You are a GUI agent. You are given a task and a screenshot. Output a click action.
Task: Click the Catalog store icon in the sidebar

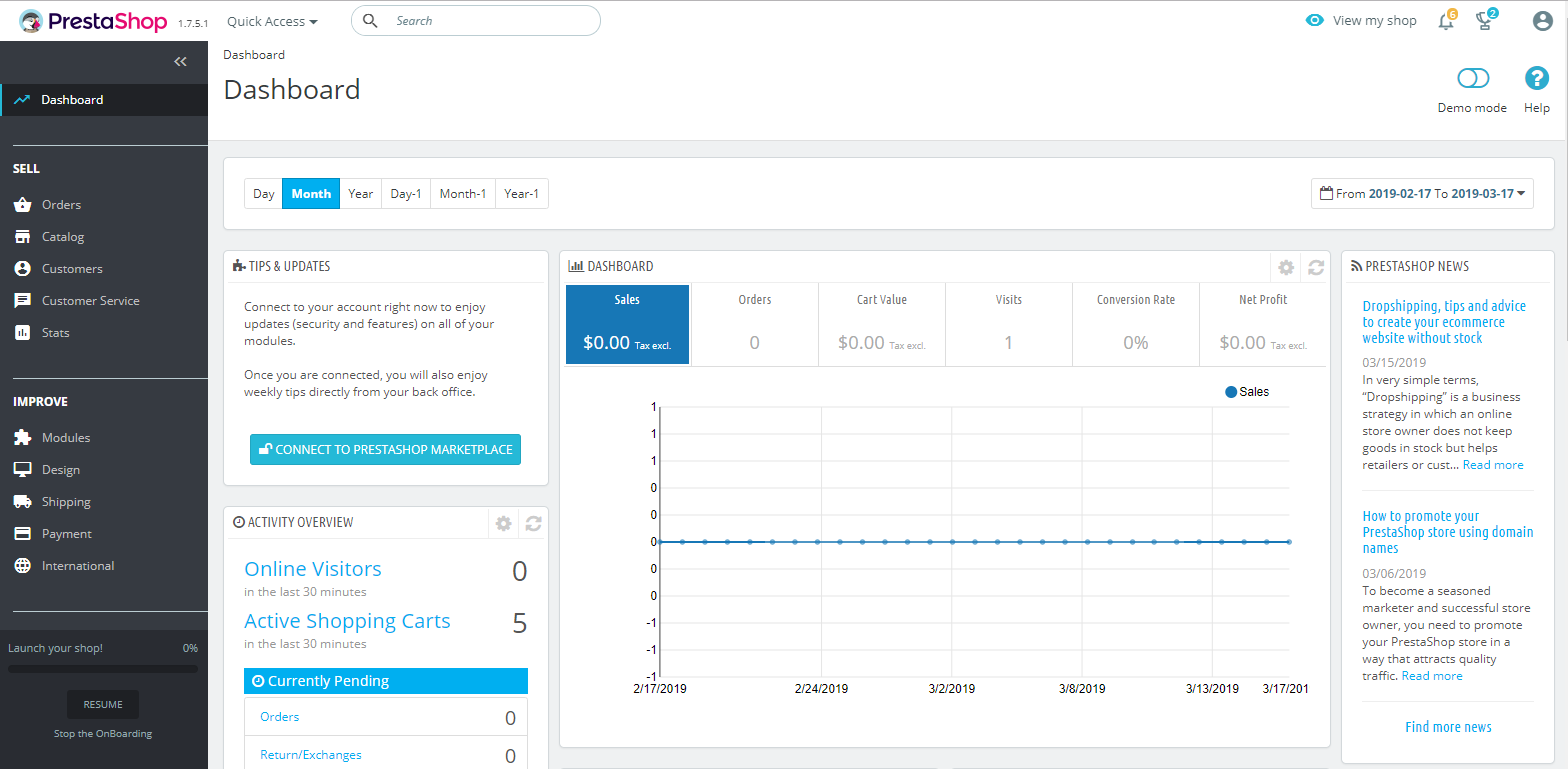[x=22, y=237]
